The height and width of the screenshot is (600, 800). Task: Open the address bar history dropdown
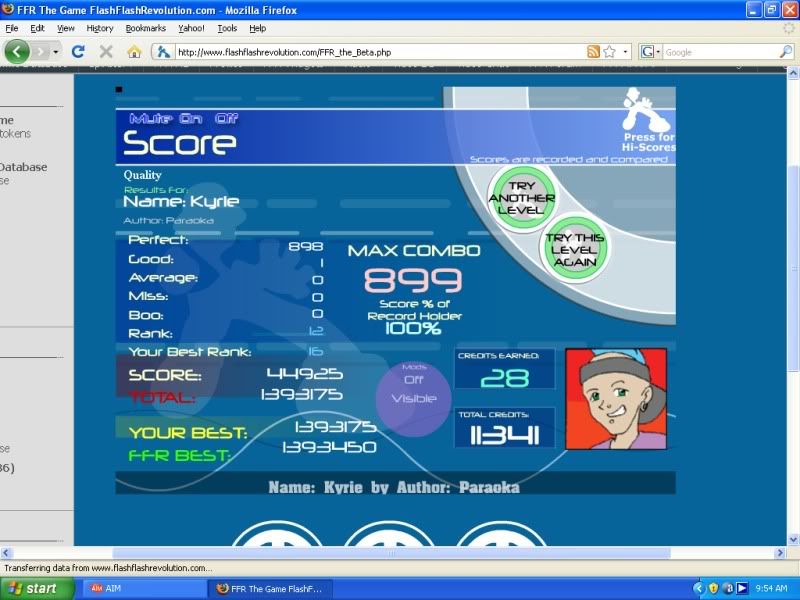[x=626, y=51]
